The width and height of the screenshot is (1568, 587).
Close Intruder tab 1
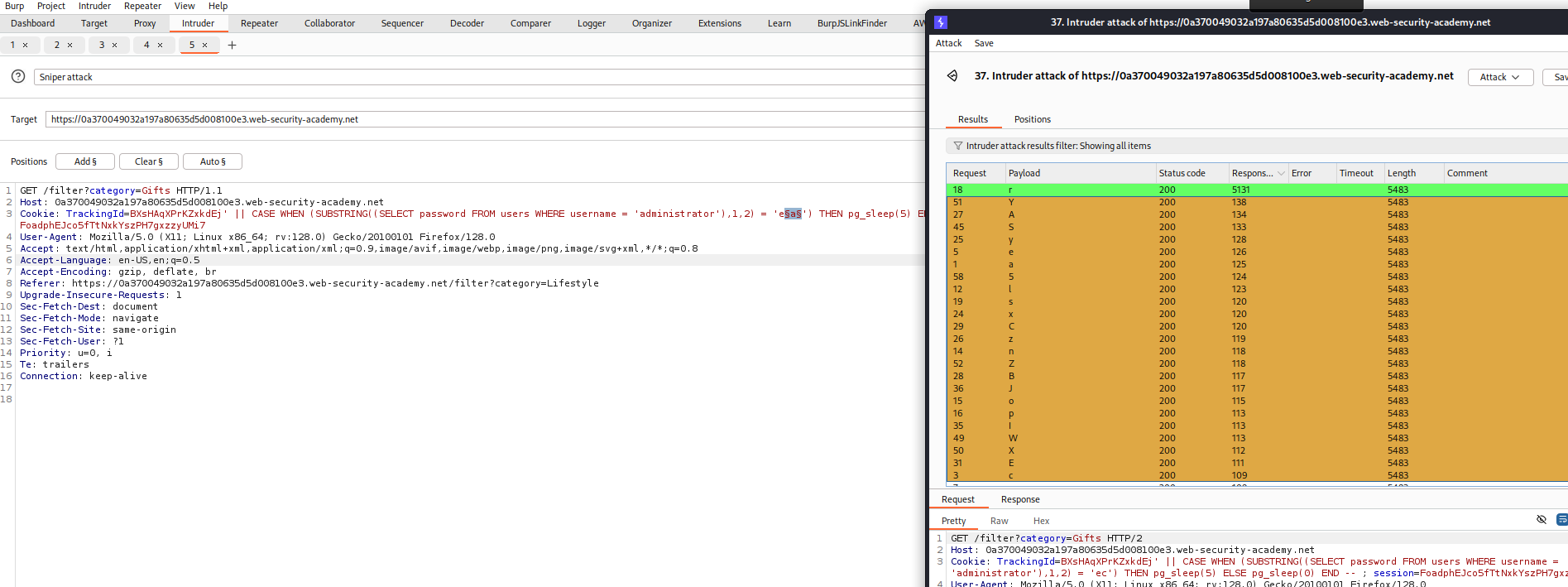click(x=26, y=46)
